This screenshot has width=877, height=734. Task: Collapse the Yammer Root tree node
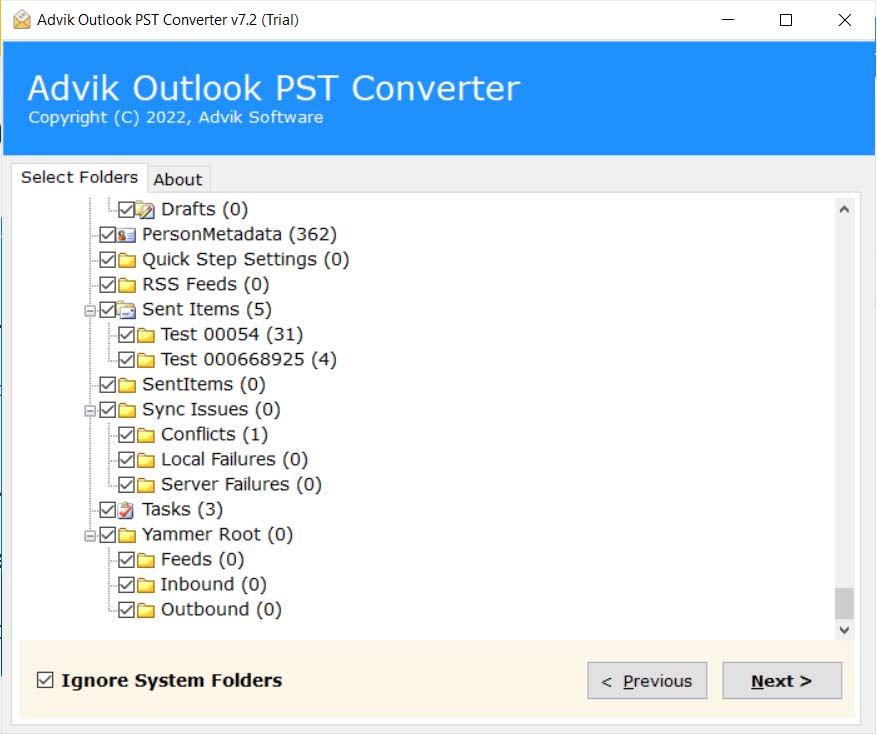click(x=89, y=536)
